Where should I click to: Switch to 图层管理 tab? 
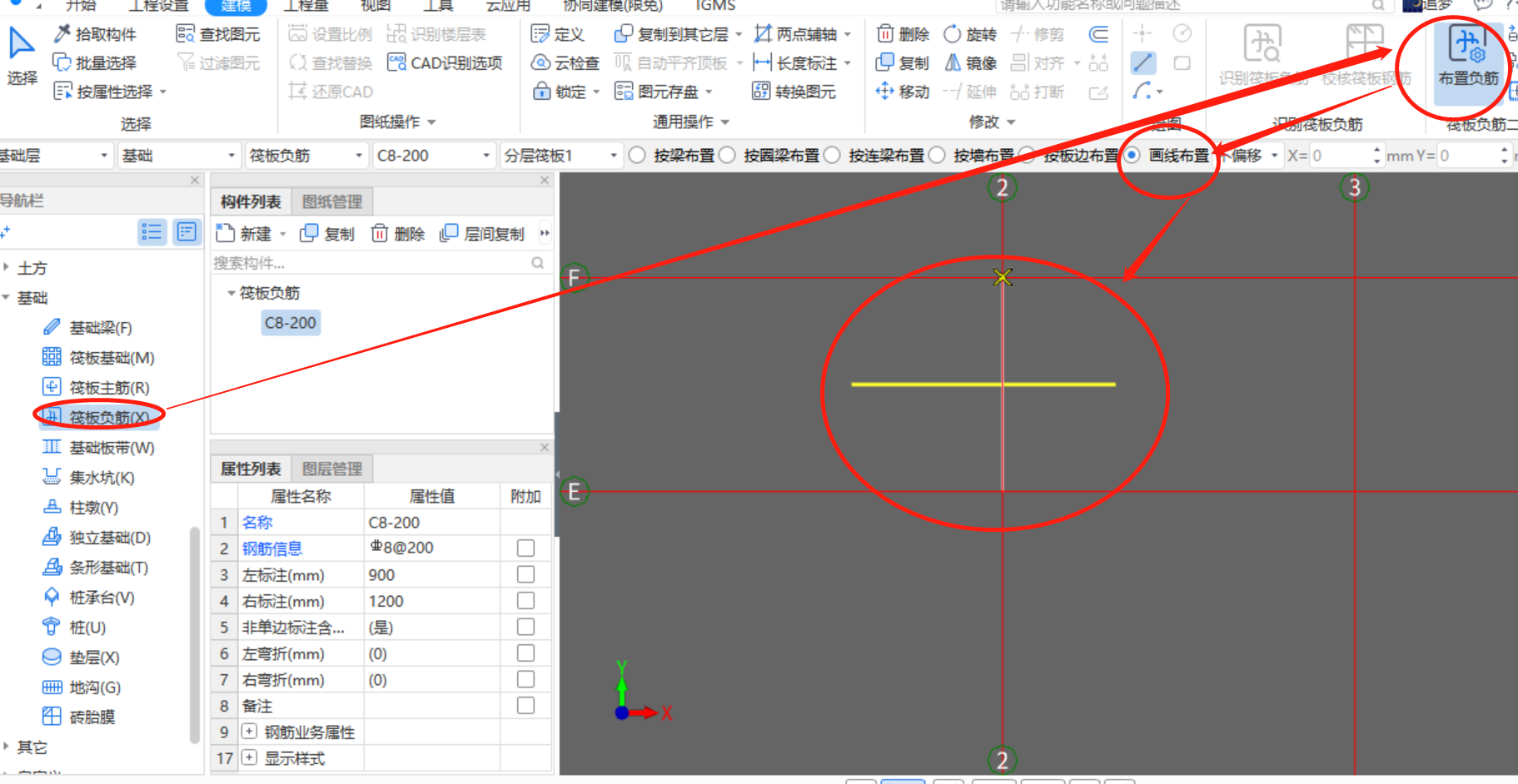(x=332, y=469)
